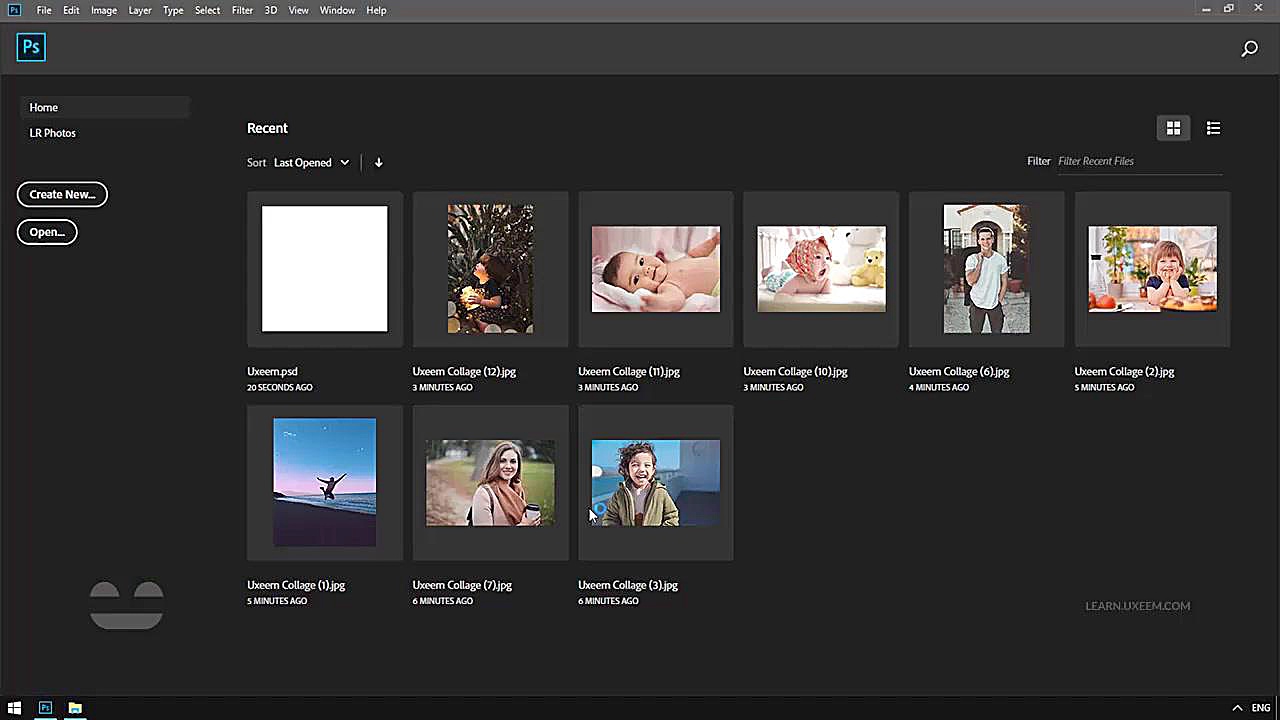Open the Select menu
The width and height of the screenshot is (1280, 720).
pyautogui.click(x=207, y=10)
